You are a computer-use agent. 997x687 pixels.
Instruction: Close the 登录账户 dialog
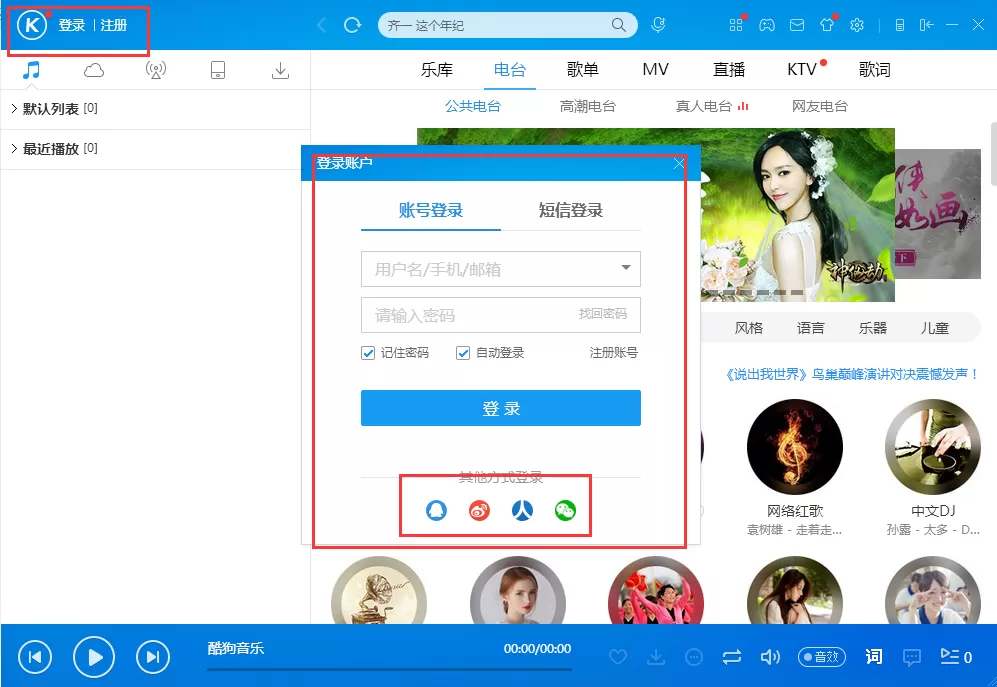679,164
